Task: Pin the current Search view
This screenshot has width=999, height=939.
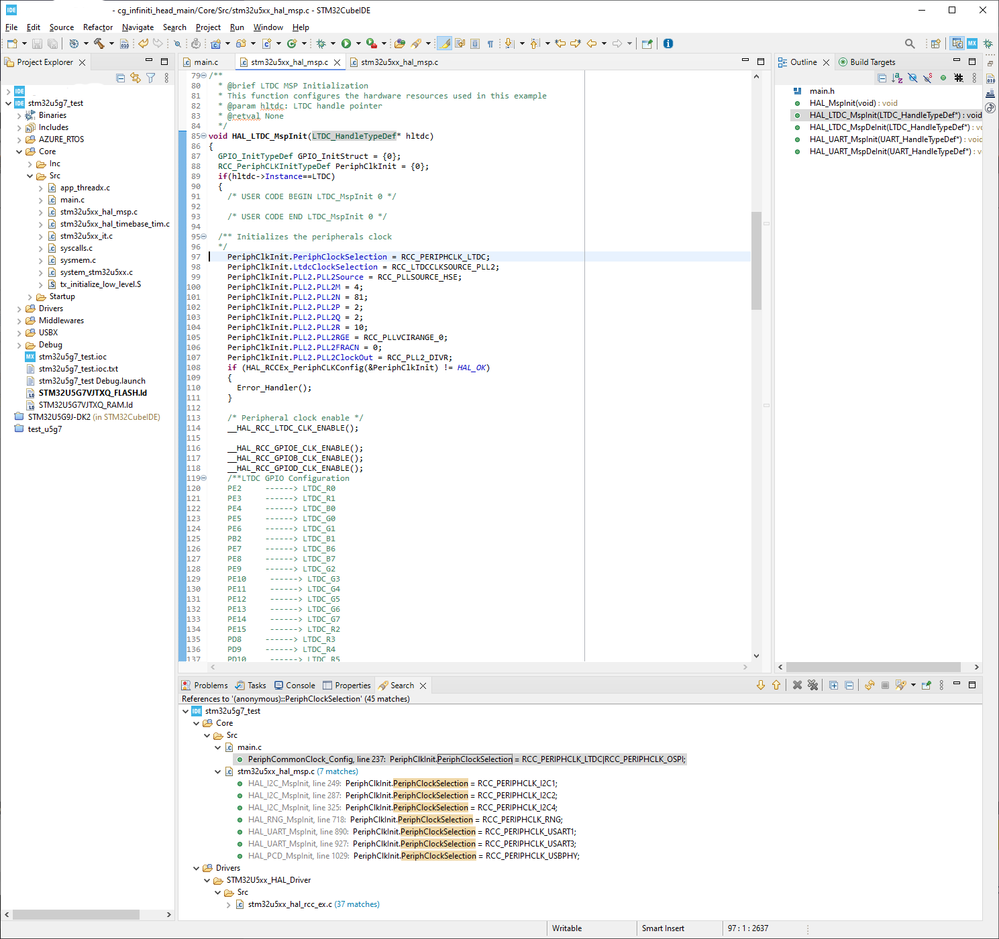Action: point(928,686)
